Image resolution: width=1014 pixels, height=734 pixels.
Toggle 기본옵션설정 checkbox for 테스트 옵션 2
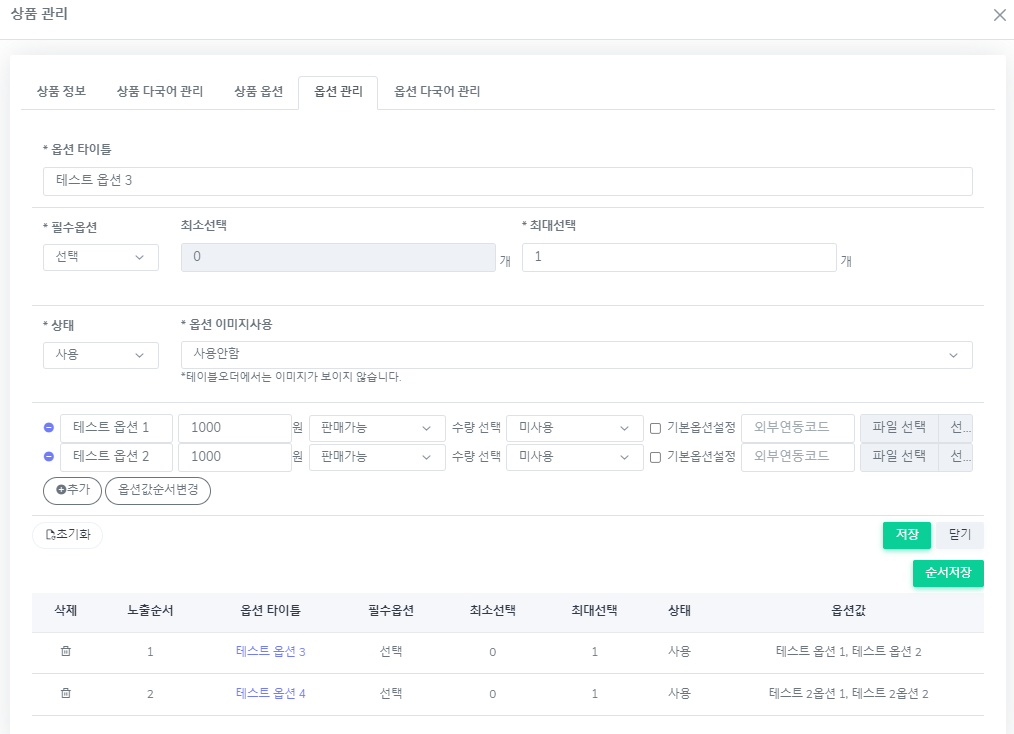pyautogui.click(x=655, y=457)
